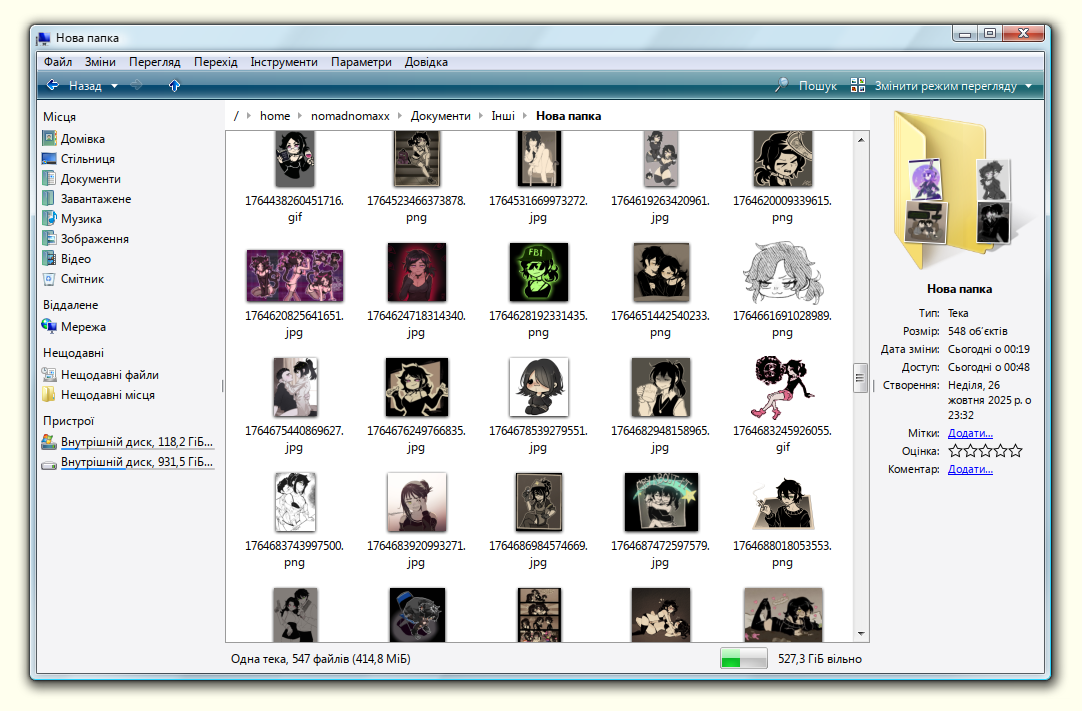This screenshot has height=711, width=1082.
Task: Select Музика in places sidebar
Action: (x=72, y=219)
